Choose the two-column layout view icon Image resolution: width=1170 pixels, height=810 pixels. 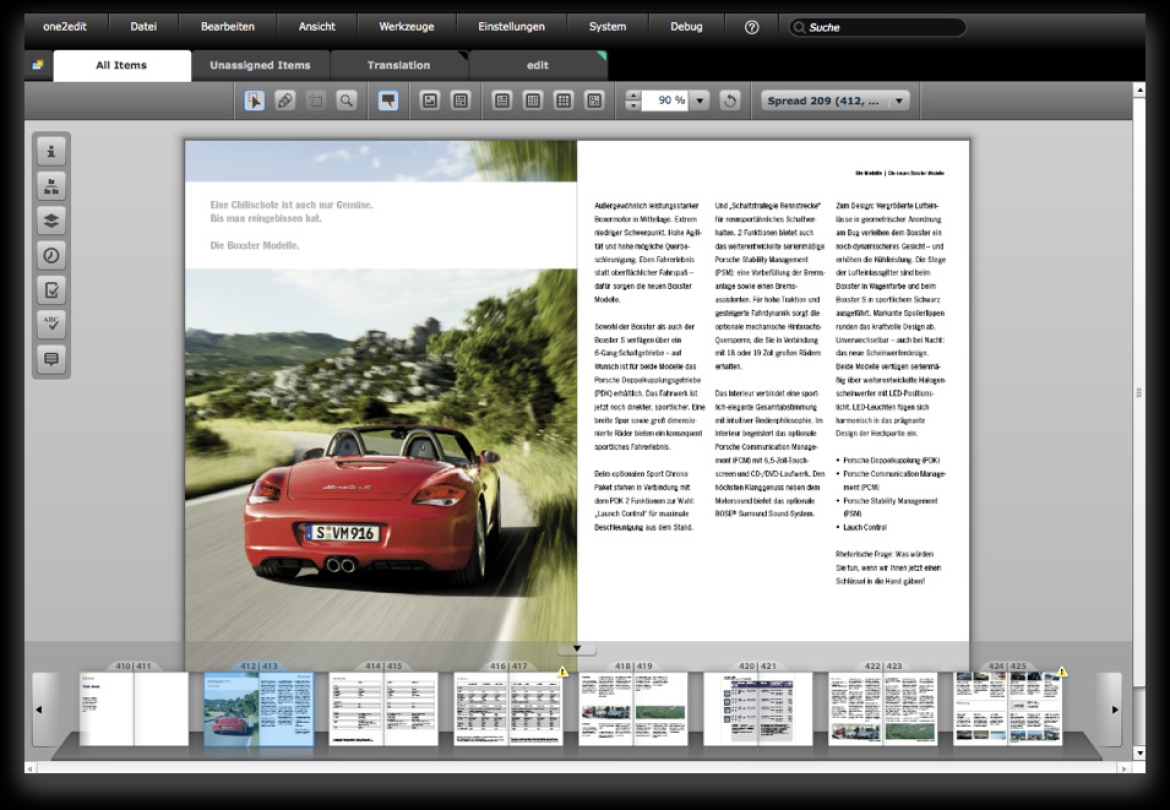pyautogui.click(x=533, y=101)
